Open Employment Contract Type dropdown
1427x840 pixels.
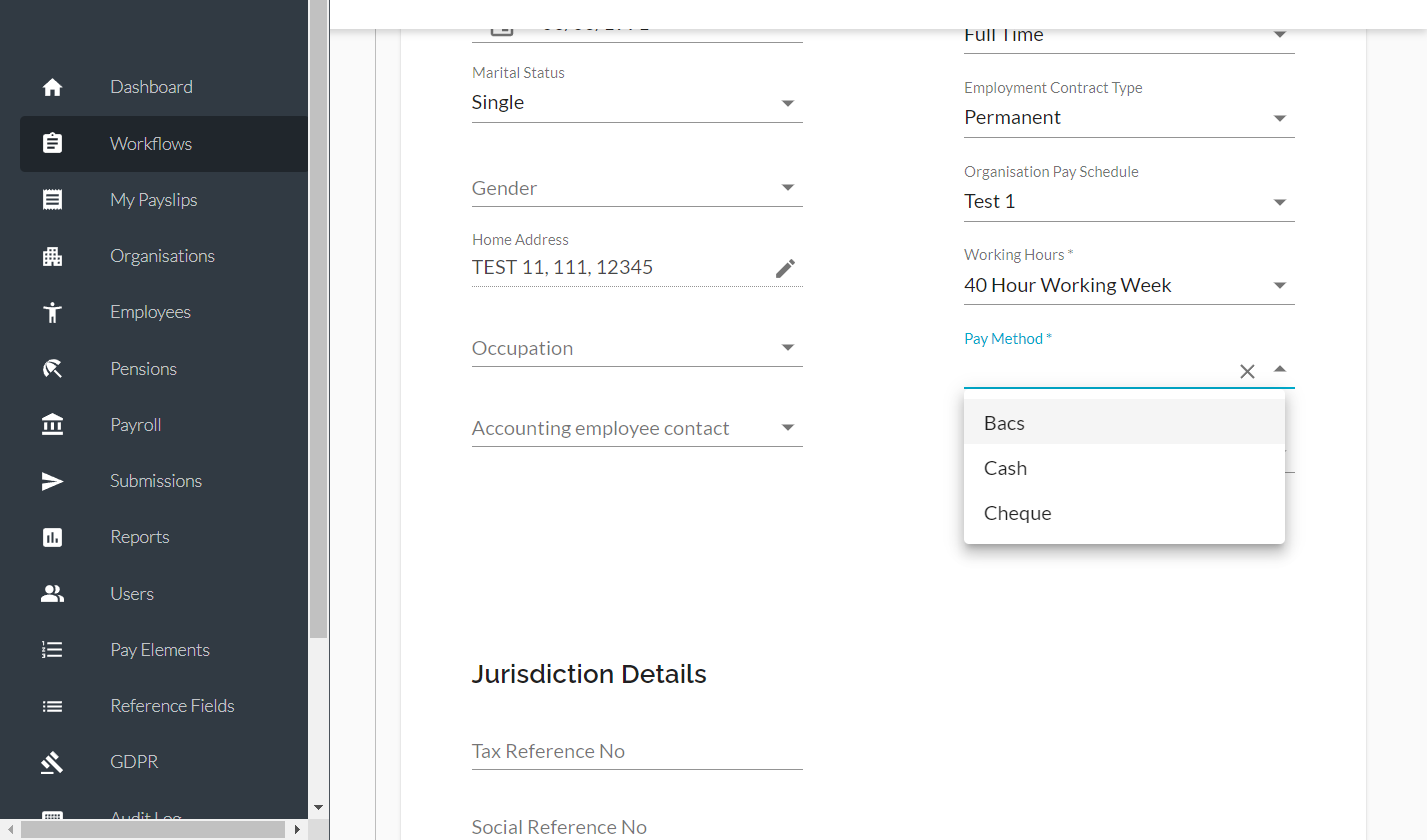pos(1129,117)
